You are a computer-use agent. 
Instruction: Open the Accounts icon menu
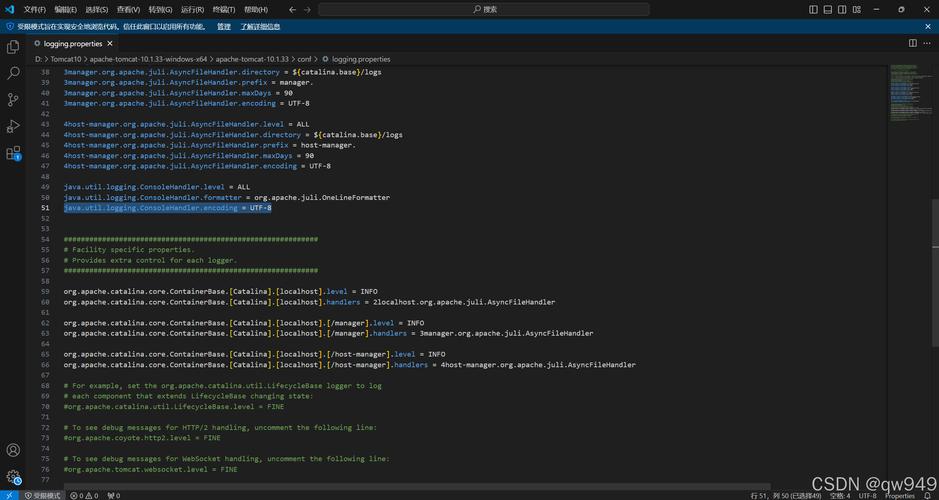[13, 450]
